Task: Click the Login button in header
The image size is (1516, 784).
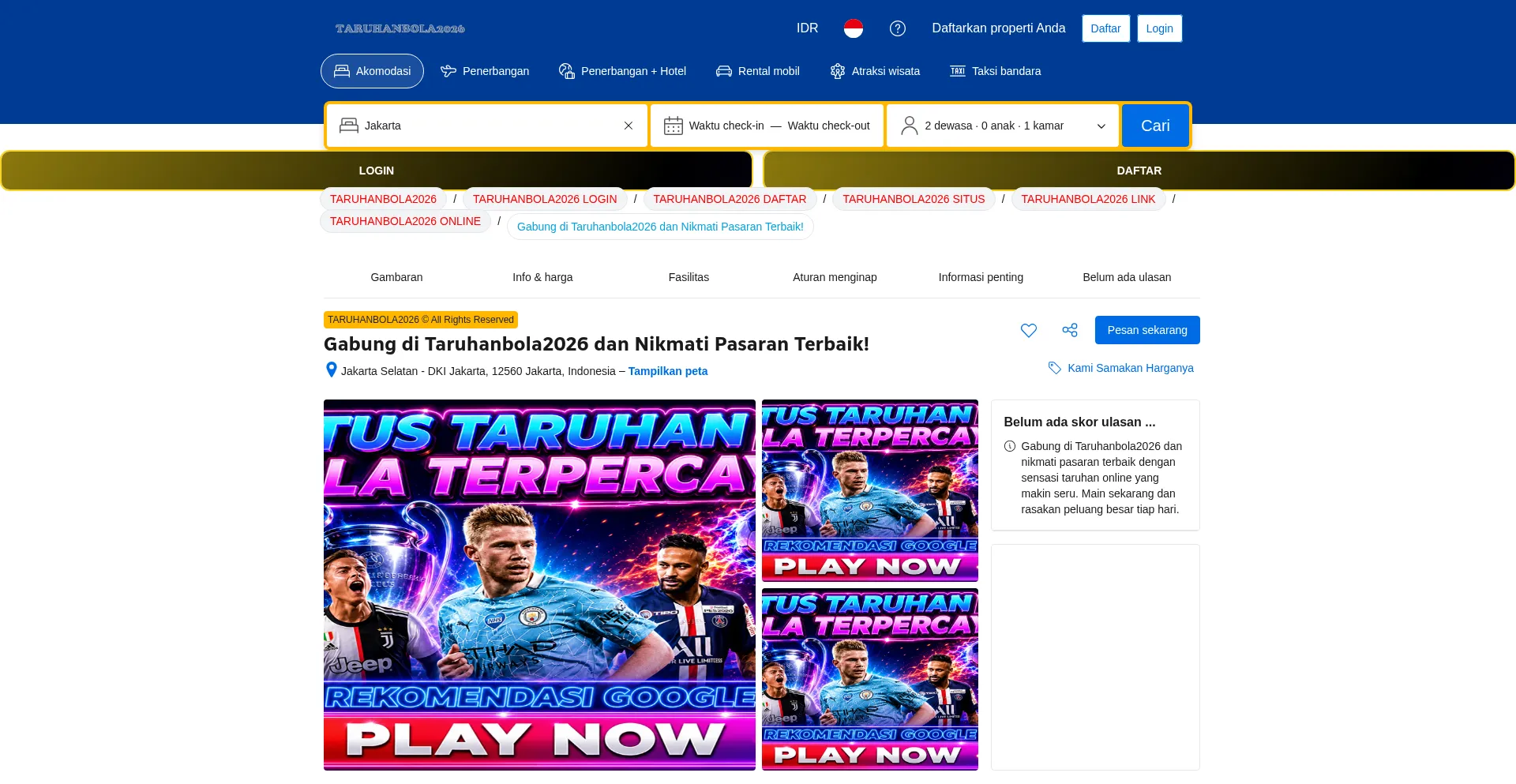Action: click(x=1159, y=28)
